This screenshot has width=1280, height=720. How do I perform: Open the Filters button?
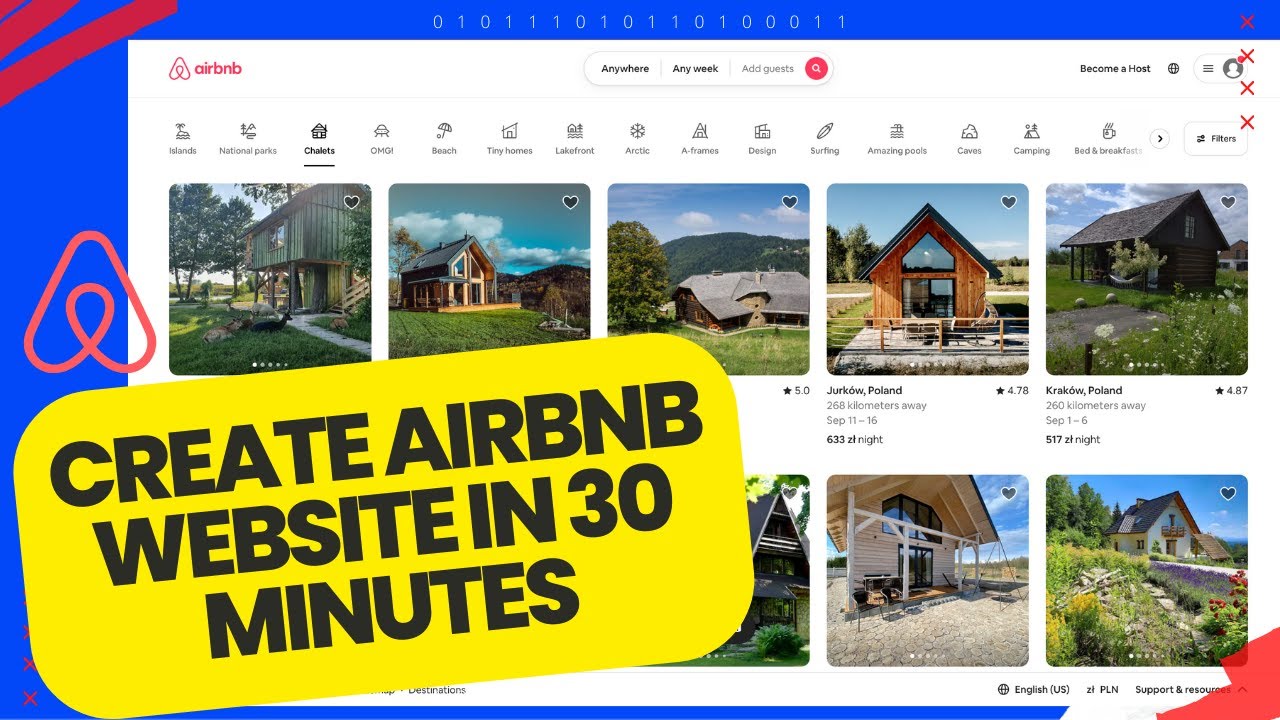(x=1215, y=139)
